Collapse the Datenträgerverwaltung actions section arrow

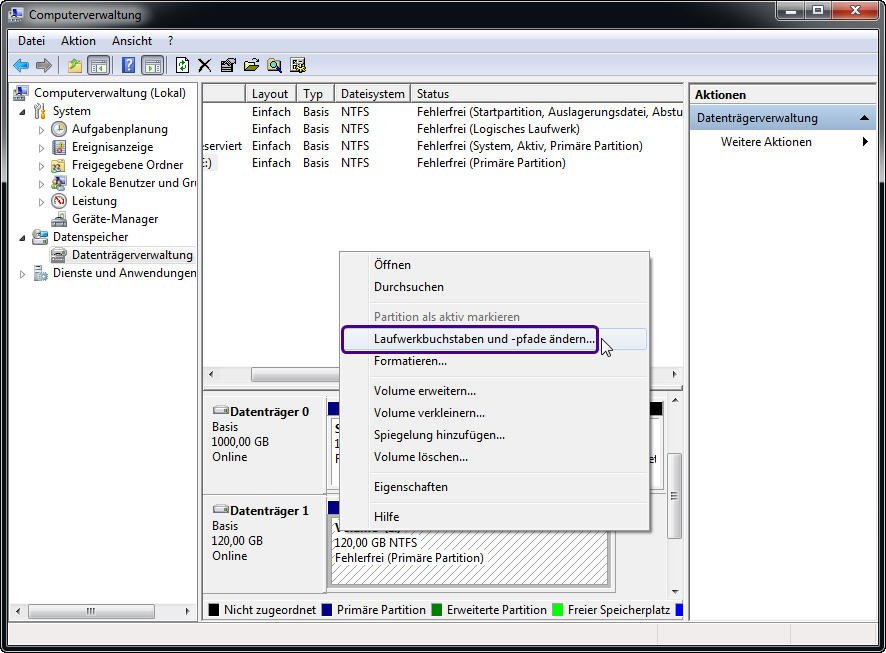(864, 118)
